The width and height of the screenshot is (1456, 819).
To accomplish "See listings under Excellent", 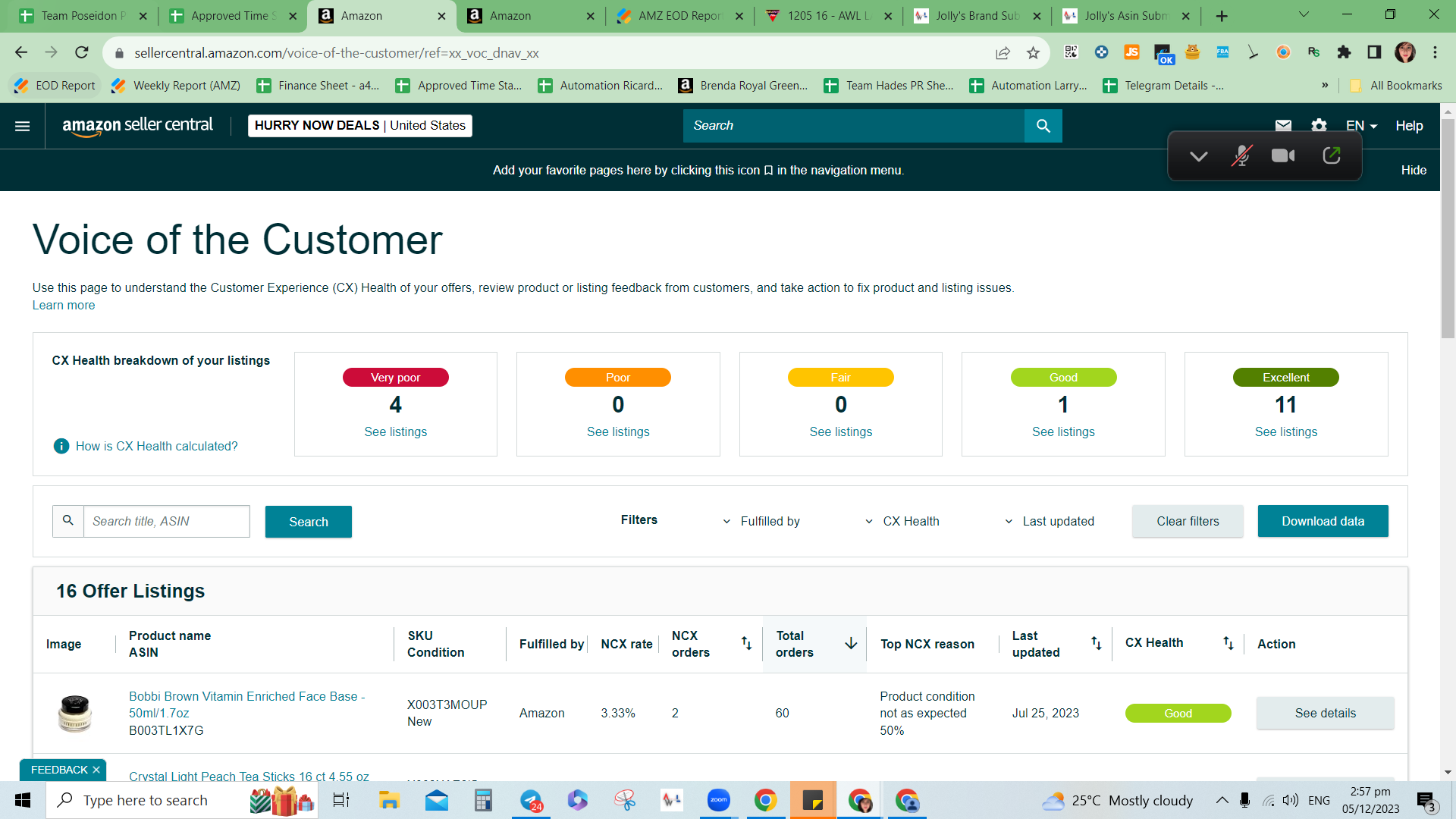I will pos(1285,431).
